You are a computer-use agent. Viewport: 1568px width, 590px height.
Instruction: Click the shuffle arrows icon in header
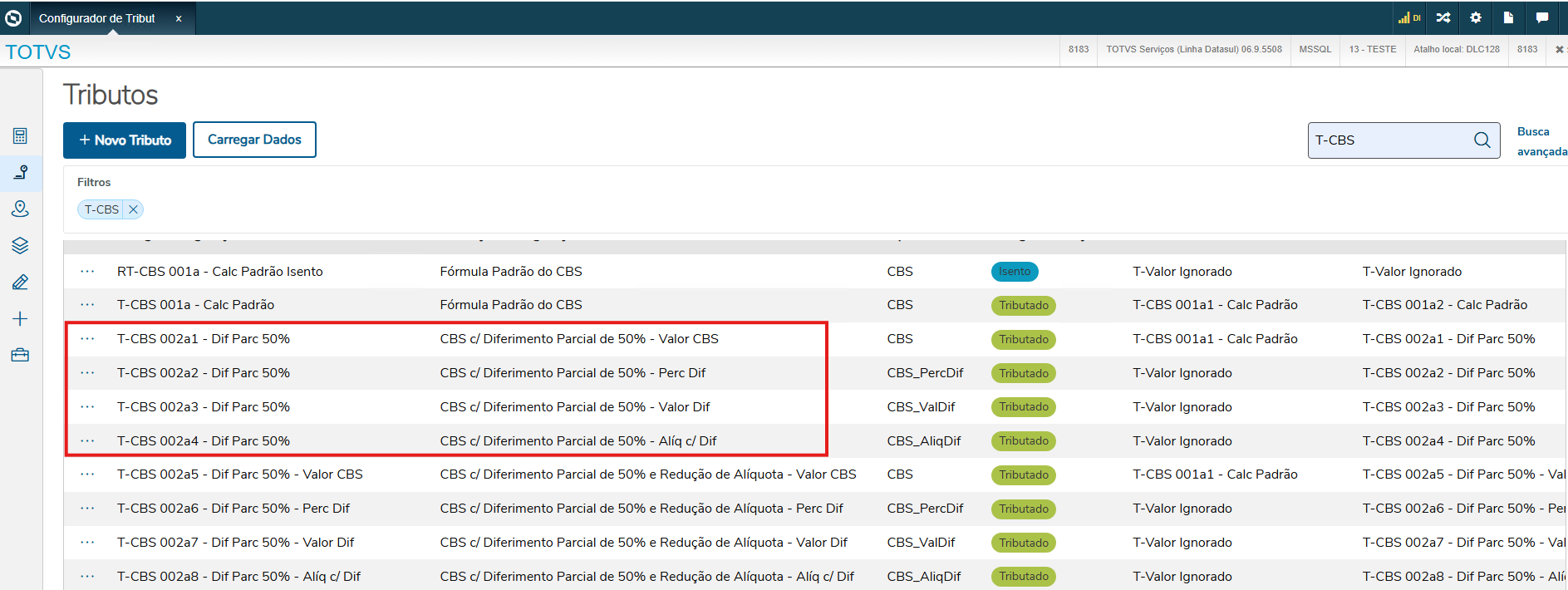[x=1443, y=17]
